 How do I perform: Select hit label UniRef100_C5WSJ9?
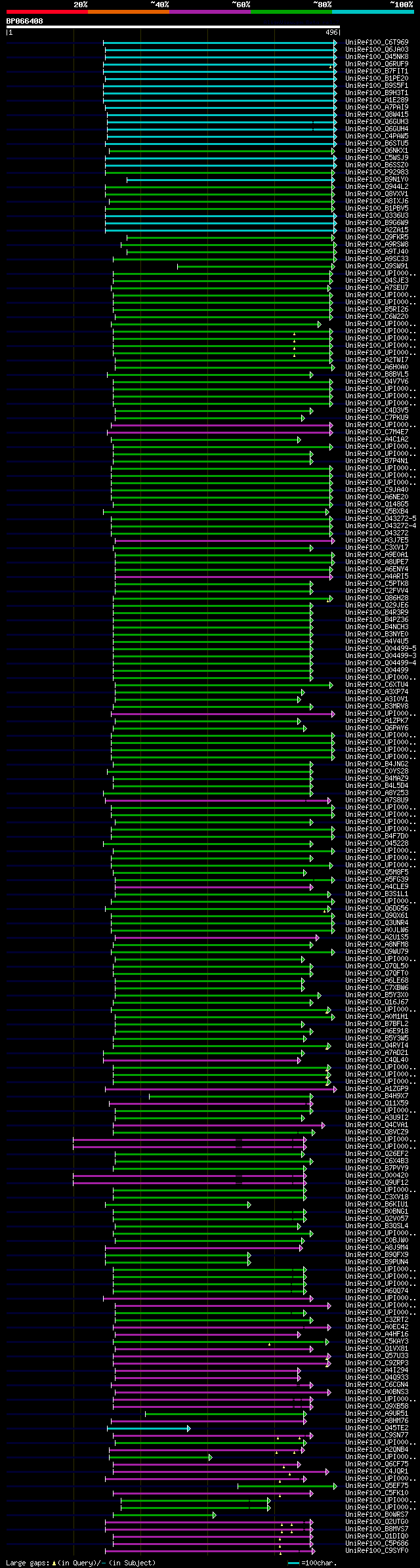coord(377,157)
